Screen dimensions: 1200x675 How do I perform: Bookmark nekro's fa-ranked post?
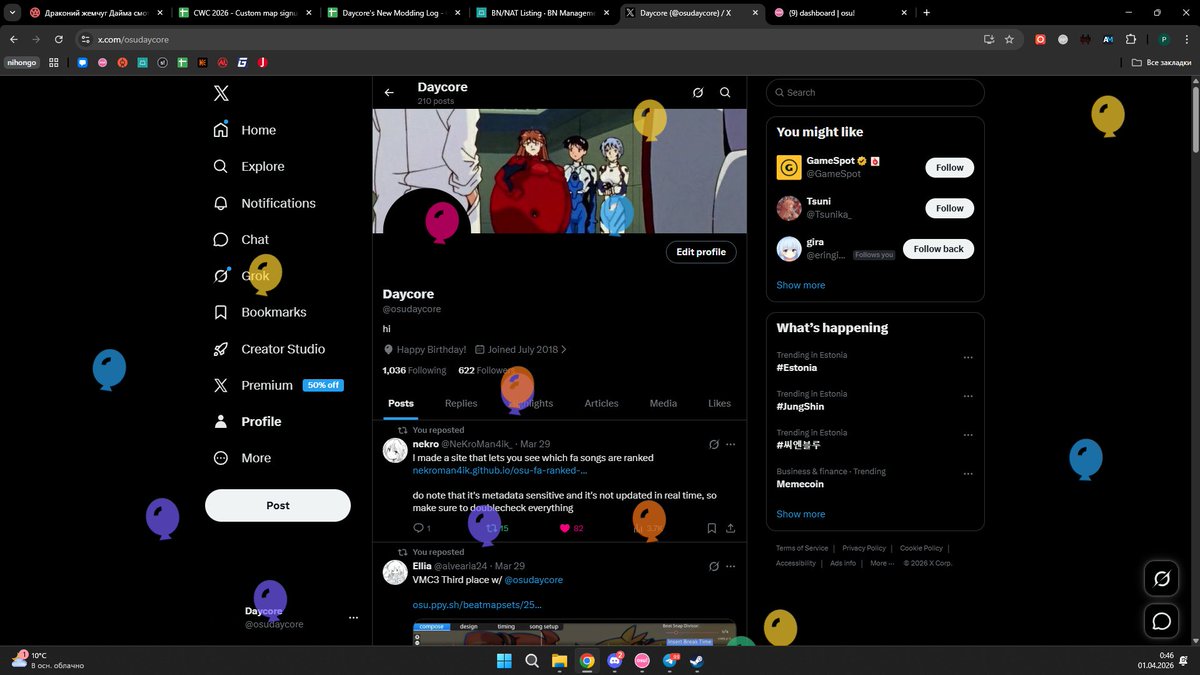coord(711,528)
